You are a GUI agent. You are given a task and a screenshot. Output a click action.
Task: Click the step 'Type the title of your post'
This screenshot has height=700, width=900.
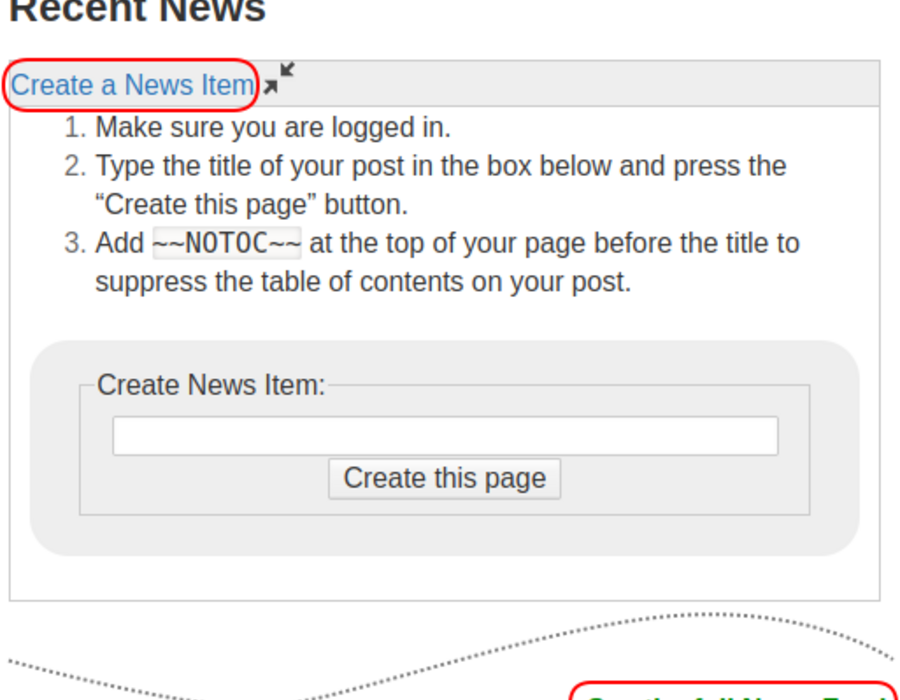click(441, 185)
